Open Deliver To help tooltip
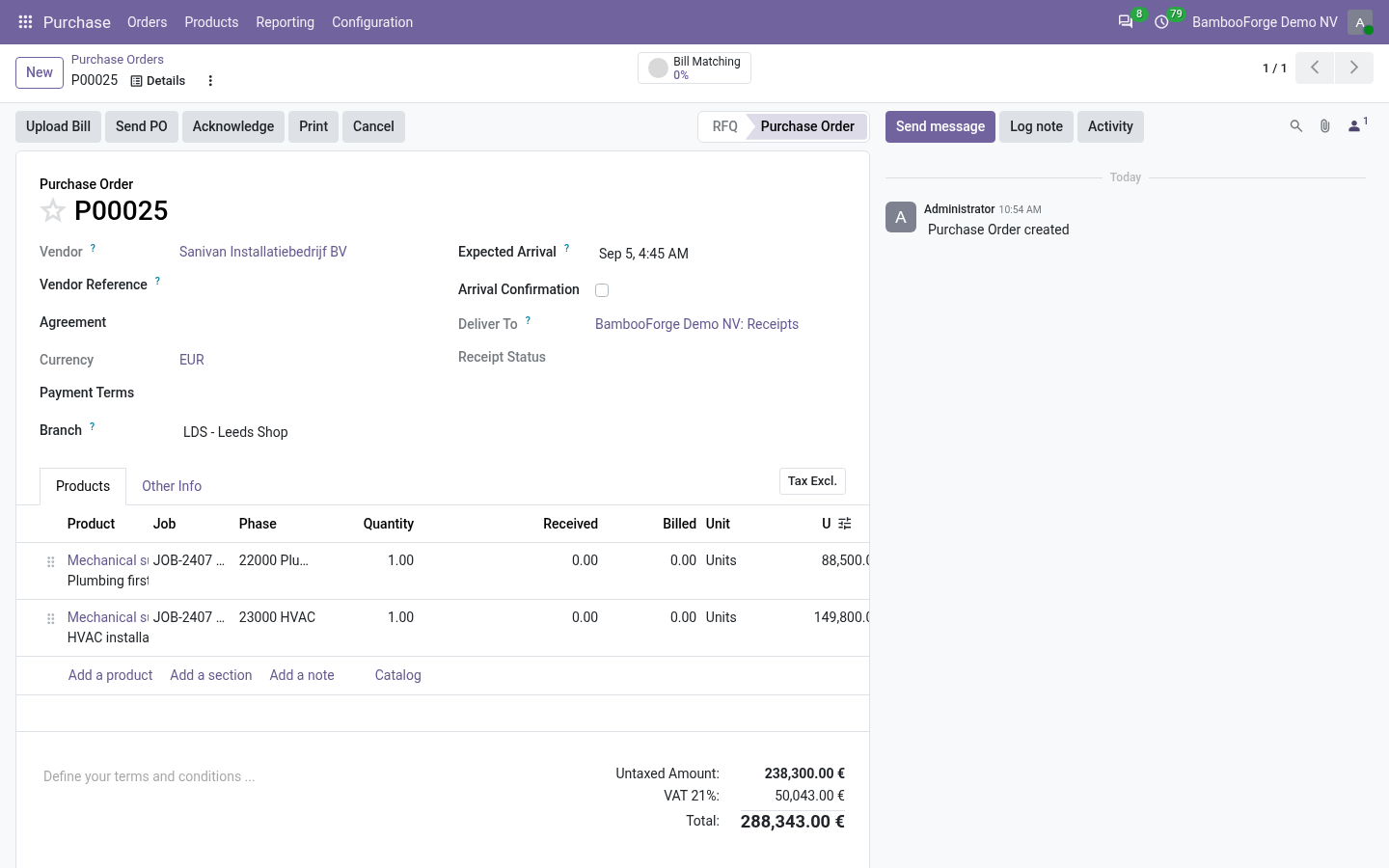The width and height of the screenshot is (1389, 868). 528,321
